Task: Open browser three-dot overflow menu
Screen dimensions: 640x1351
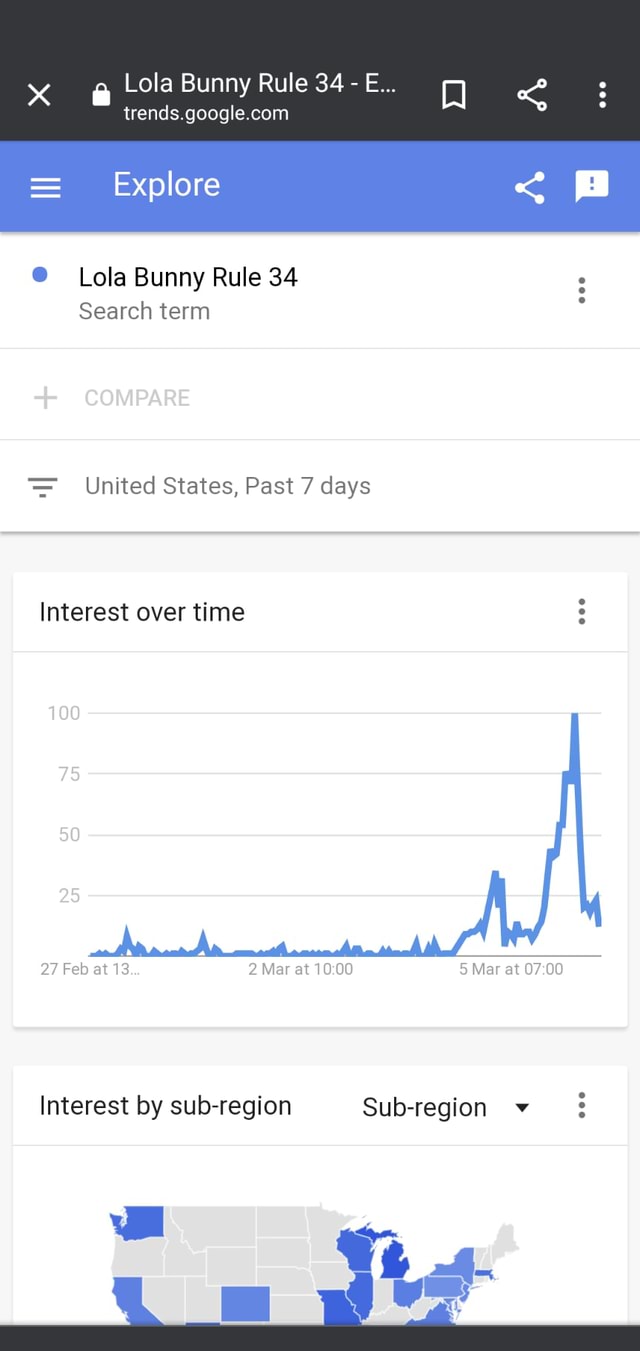Action: tap(602, 95)
